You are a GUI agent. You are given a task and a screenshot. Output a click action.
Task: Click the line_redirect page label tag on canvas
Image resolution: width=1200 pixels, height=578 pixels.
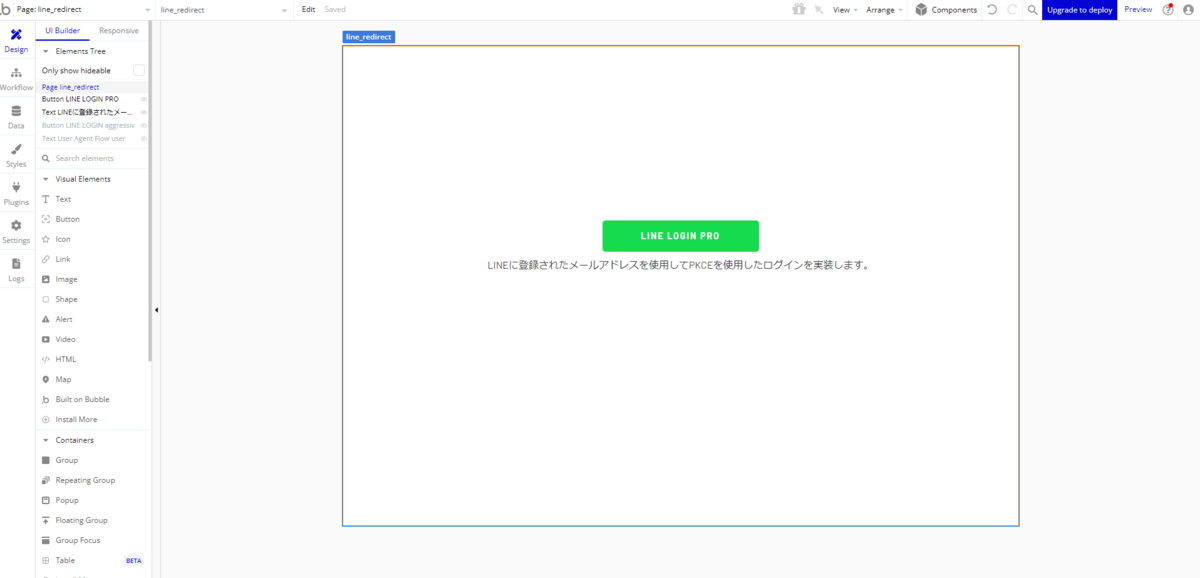click(368, 37)
